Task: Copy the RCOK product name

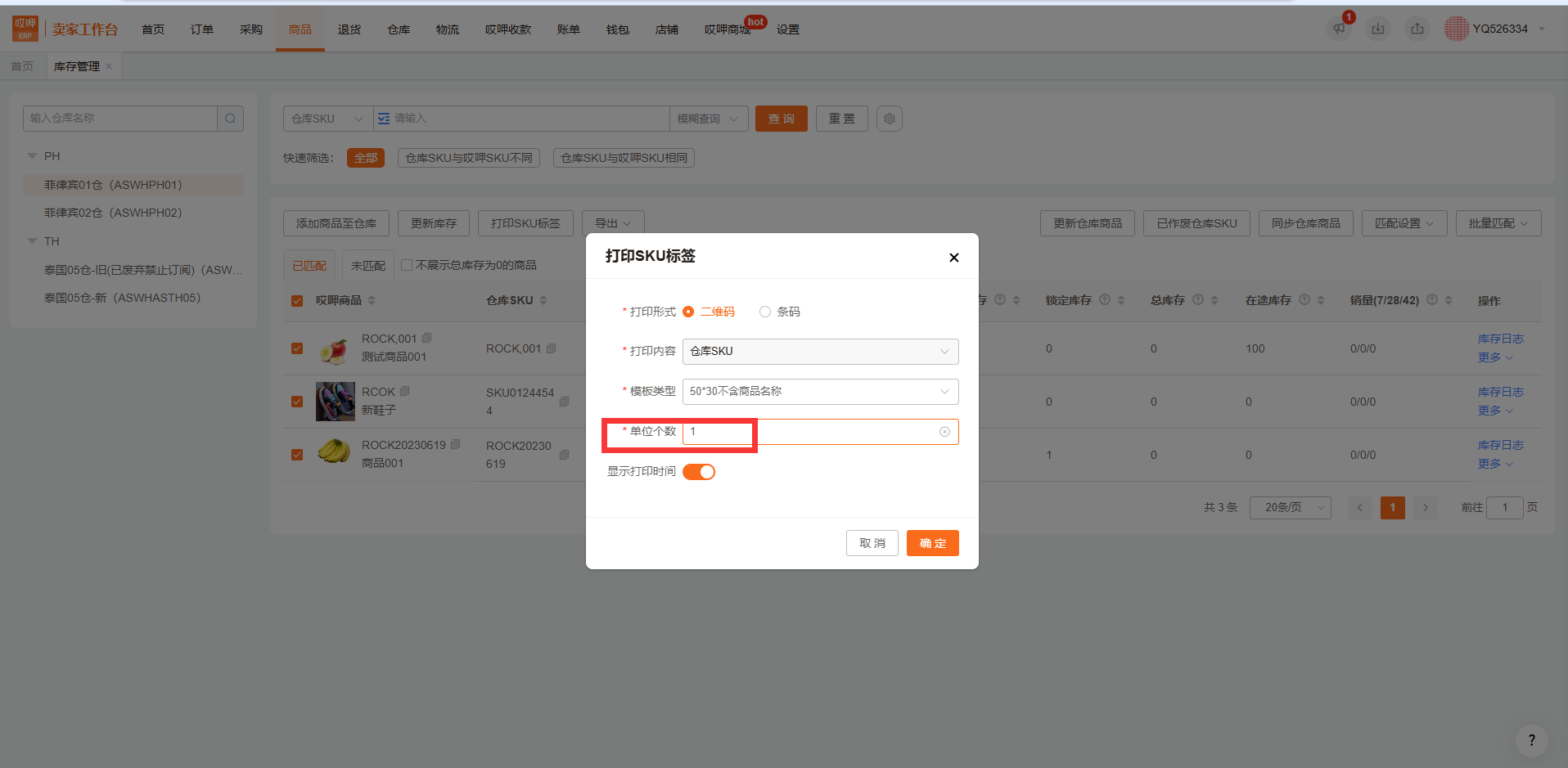Action: click(x=404, y=391)
